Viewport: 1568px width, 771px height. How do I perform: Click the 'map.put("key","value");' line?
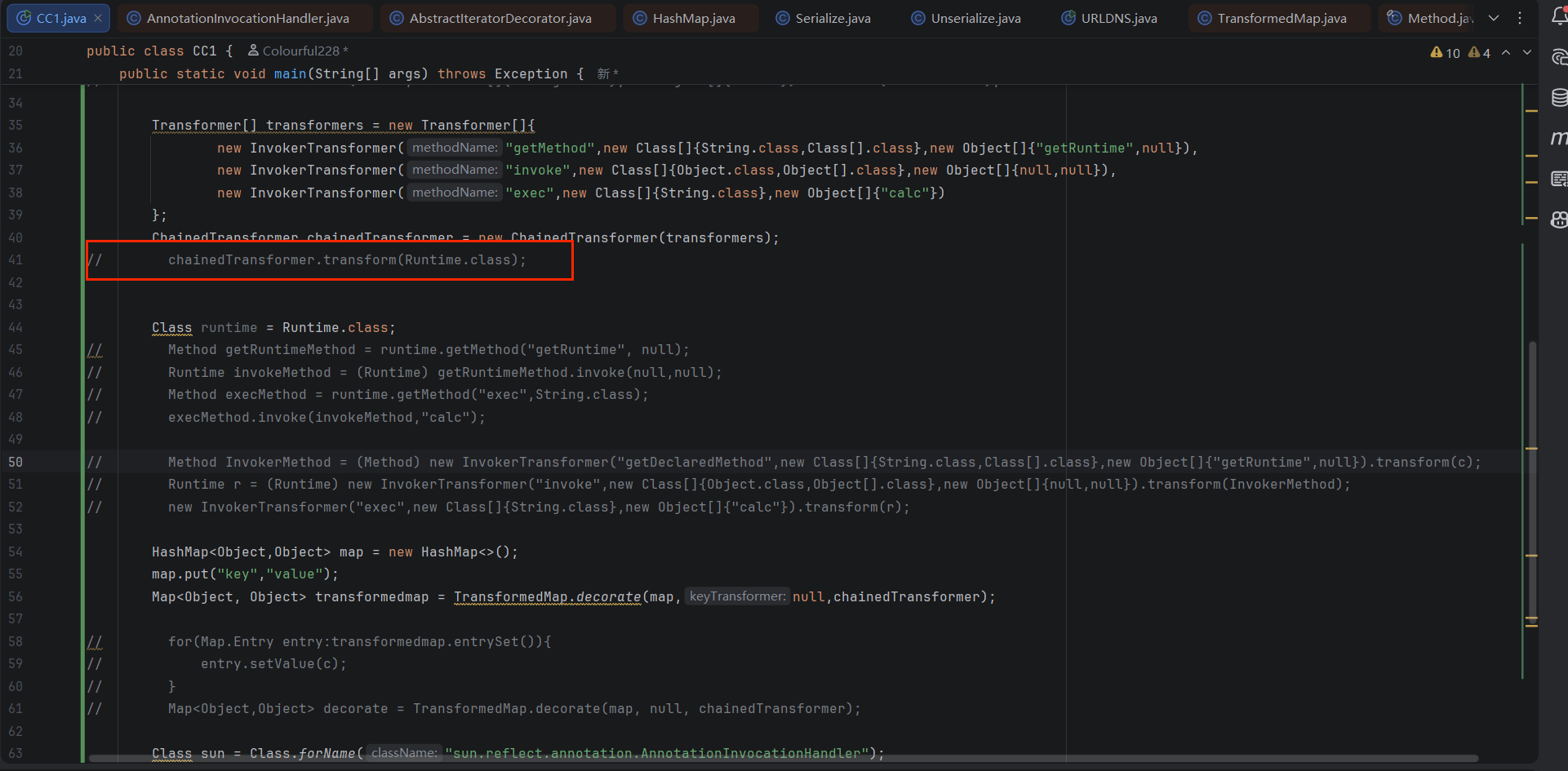pos(245,574)
